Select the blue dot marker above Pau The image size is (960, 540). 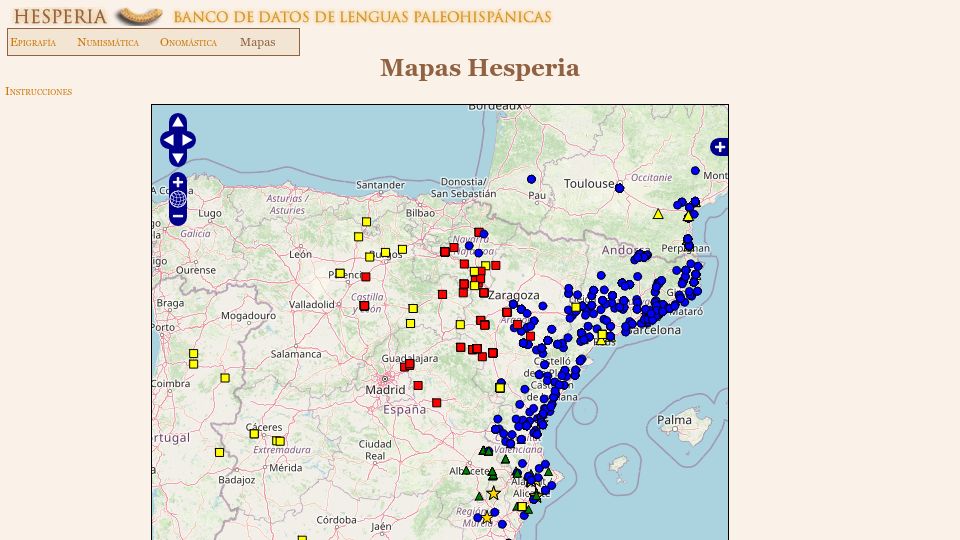click(531, 179)
